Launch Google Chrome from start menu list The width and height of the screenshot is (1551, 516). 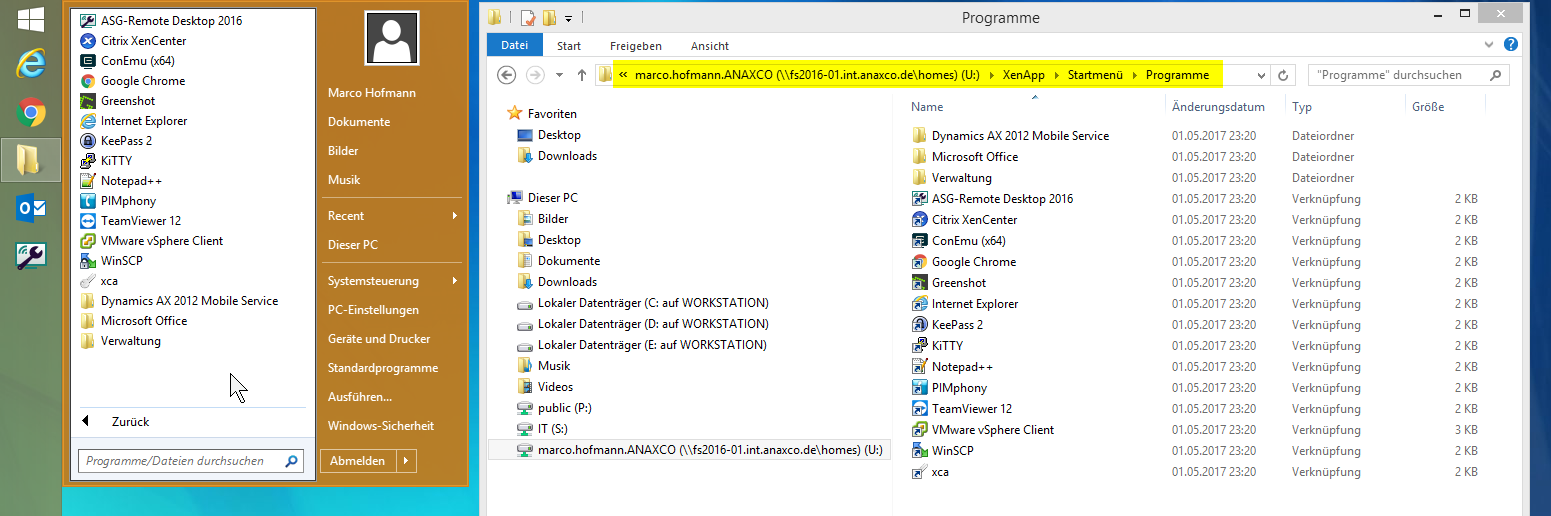click(132, 81)
